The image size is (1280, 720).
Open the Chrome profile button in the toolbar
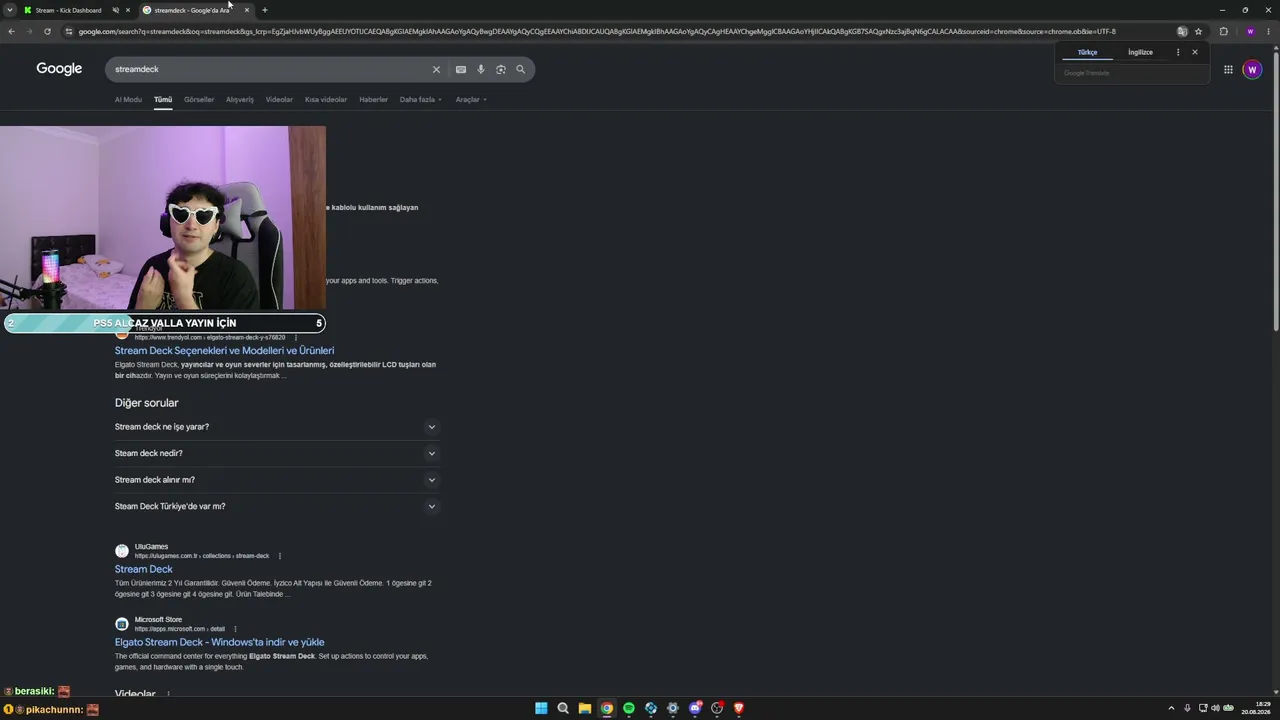[x=1250, y=31]
